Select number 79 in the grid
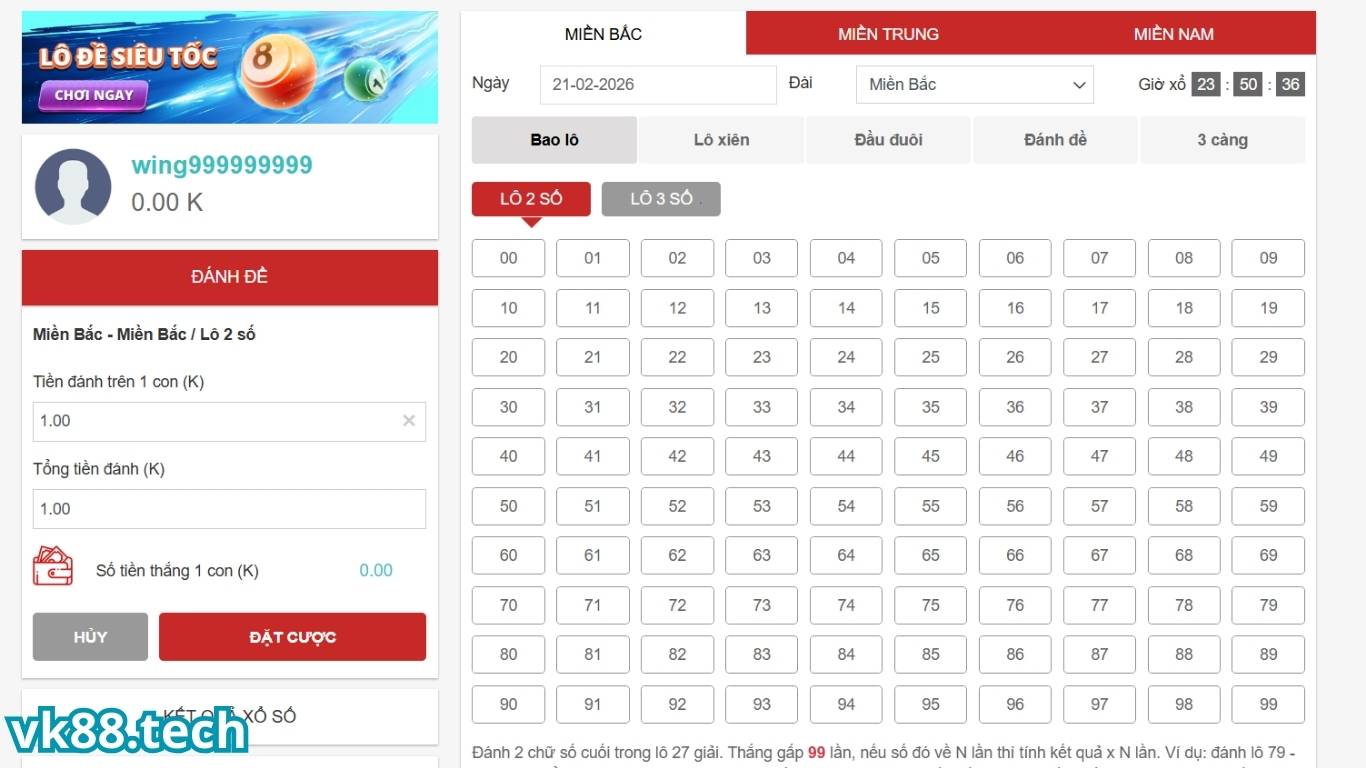Viewport: 1366px width, 768px height. click(1268, 605)
